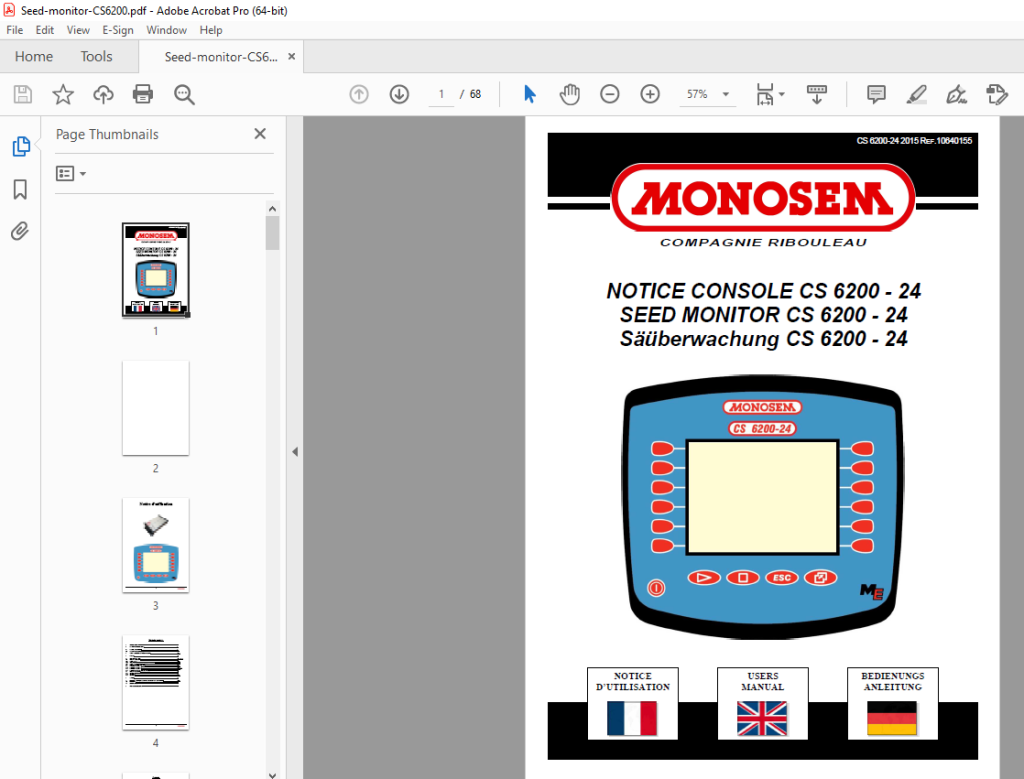The height and width of the screenshot is (779, 1024).
Task: Click thumbnails scrollbar down arrow
Action: click(272, 774)
